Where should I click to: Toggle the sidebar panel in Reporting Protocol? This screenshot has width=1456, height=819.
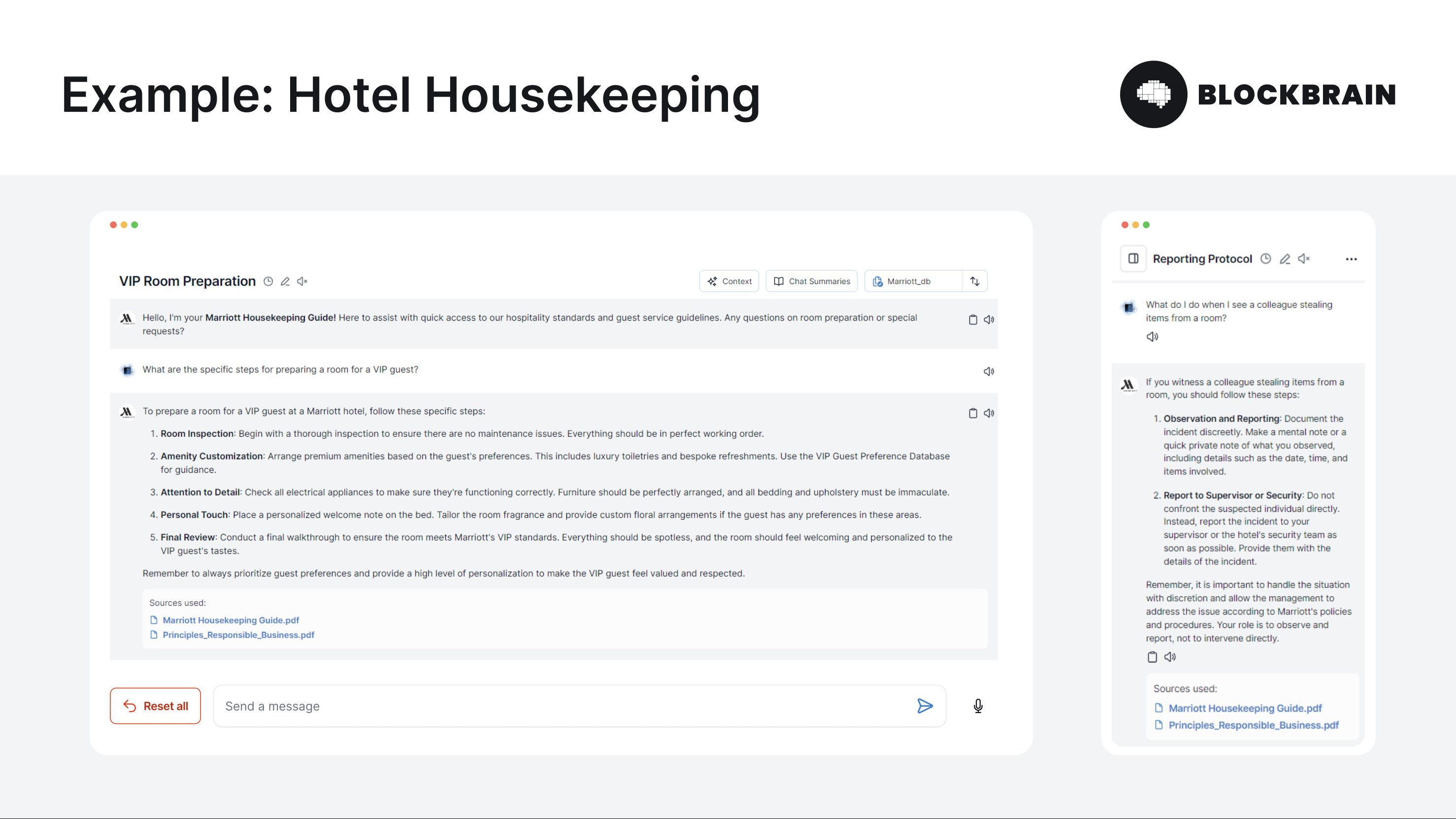click(1133, 259)
